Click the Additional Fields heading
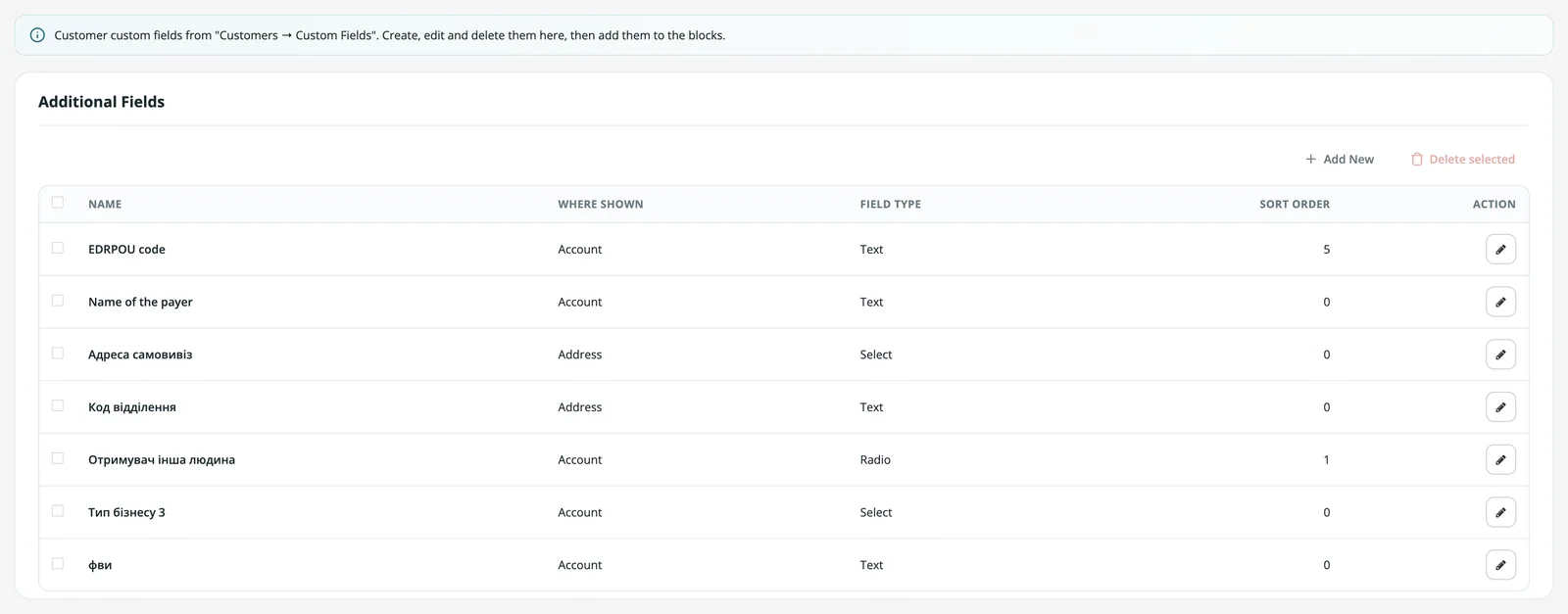1568x614 pixels. (x=101, y=102)
